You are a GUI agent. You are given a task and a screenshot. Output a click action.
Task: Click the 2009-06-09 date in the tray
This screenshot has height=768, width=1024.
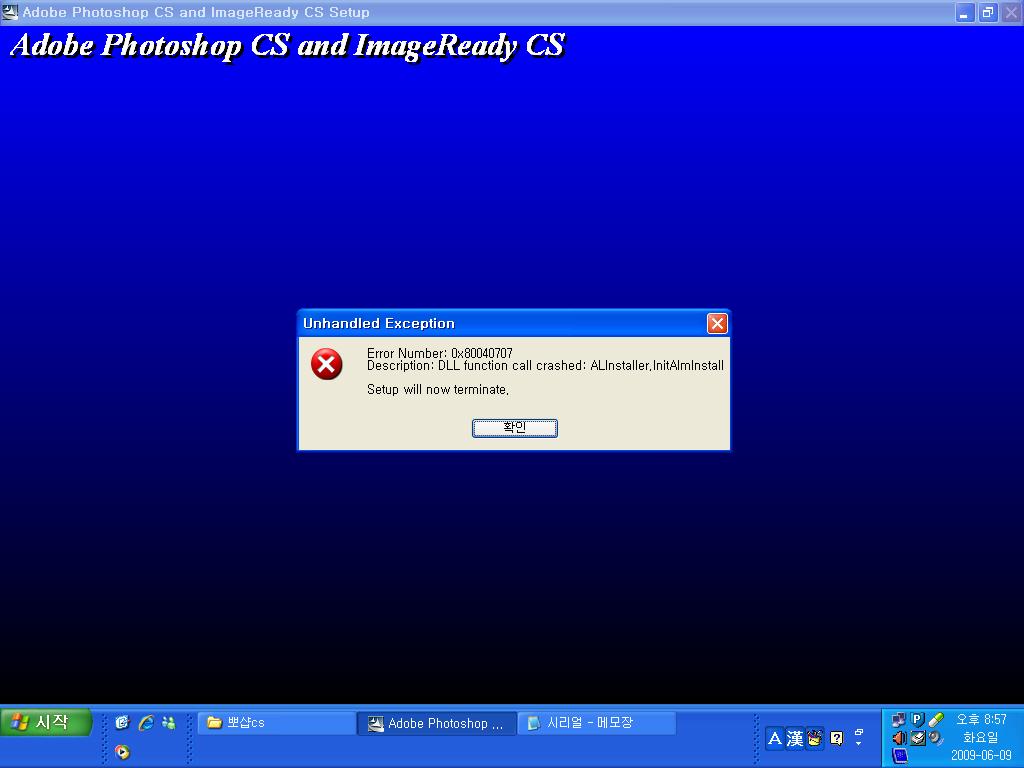981,756
